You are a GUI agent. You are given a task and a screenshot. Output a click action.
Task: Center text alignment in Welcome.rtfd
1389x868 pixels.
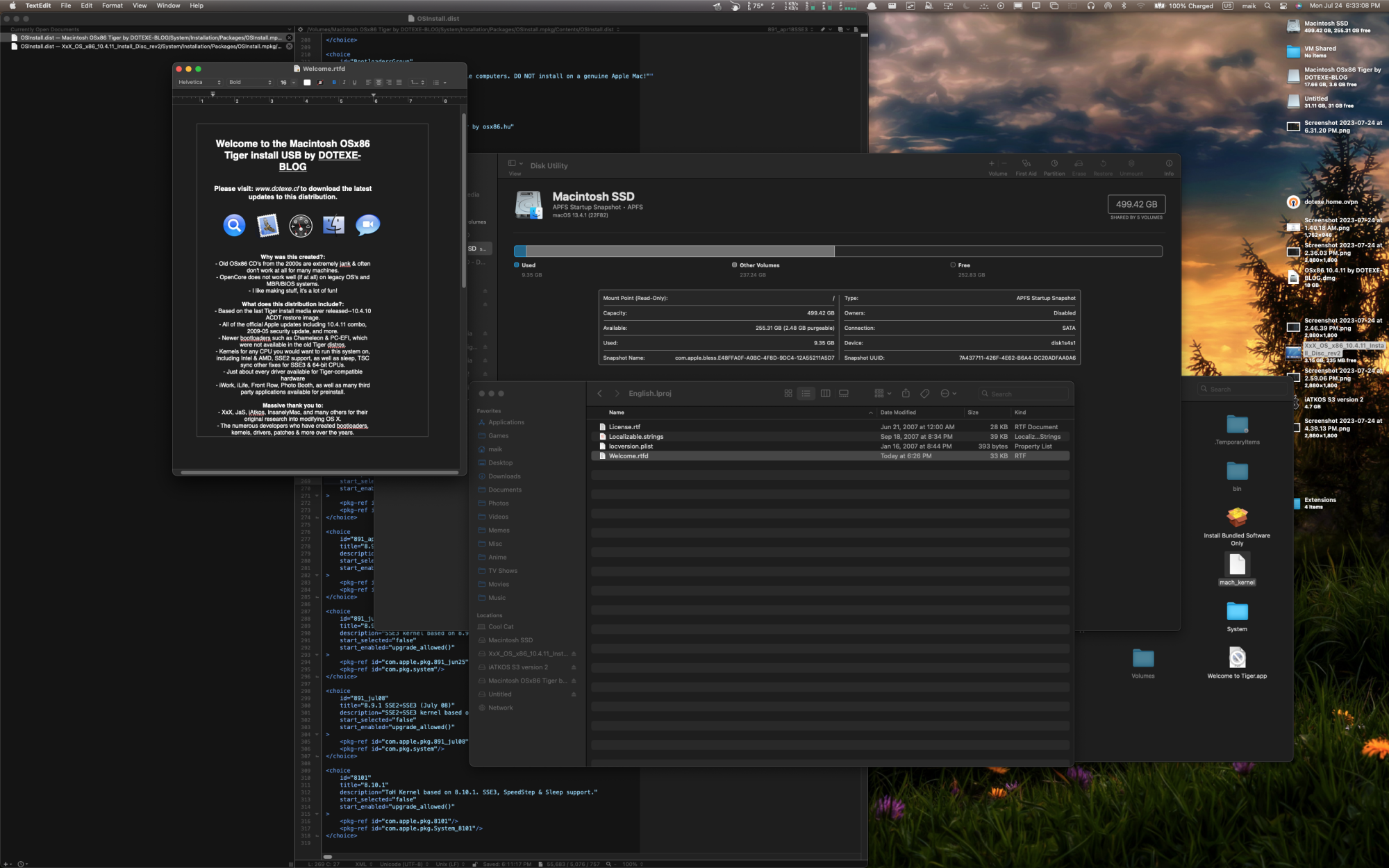click(379, 82)
